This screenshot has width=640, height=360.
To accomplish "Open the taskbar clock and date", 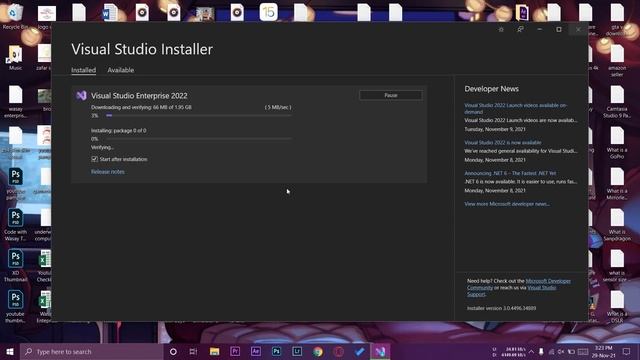I will (x=604, y=351).
